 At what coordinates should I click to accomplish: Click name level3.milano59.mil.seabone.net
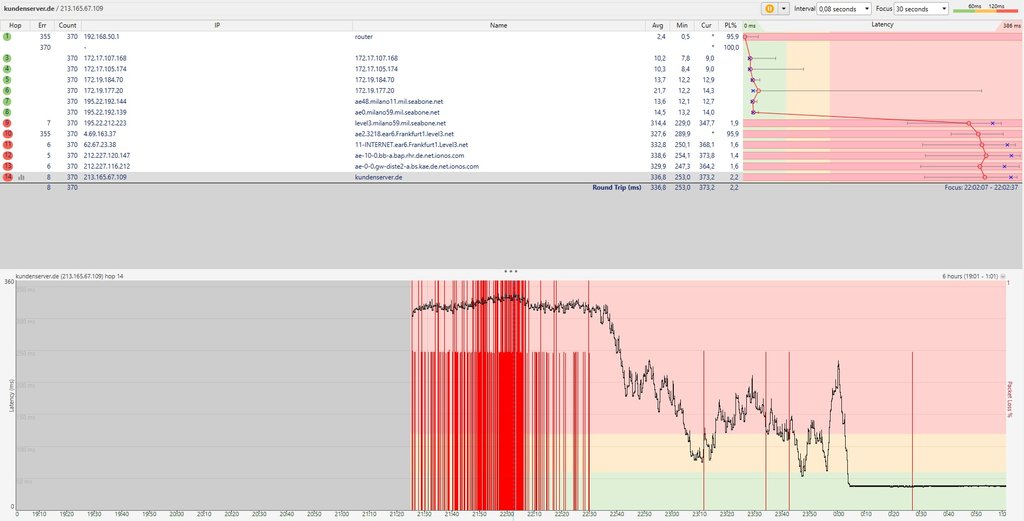pos(400,123)
